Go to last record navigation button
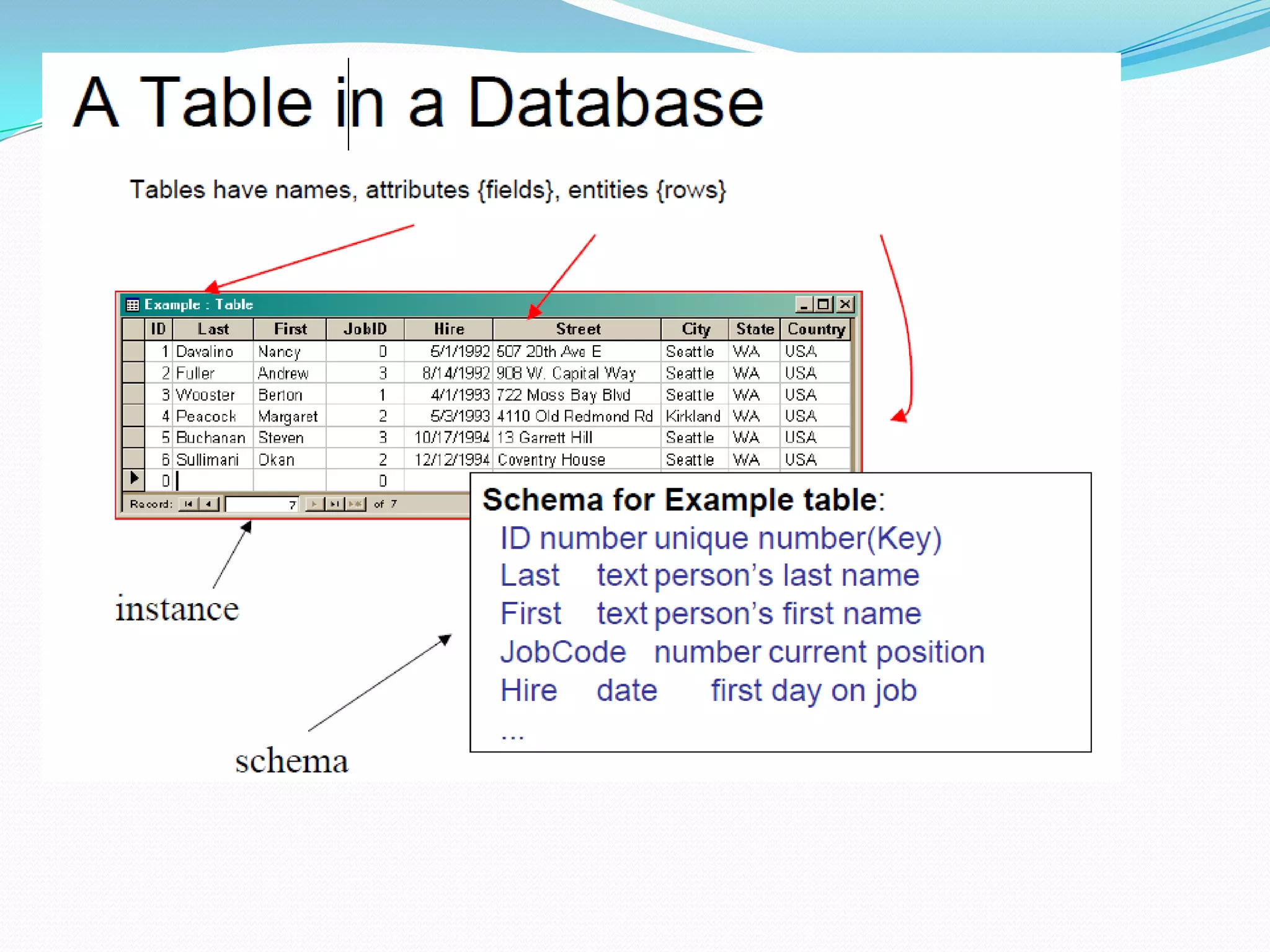Image resolution: width=1270 pixels, height=952 pixels. click(335, 504)
